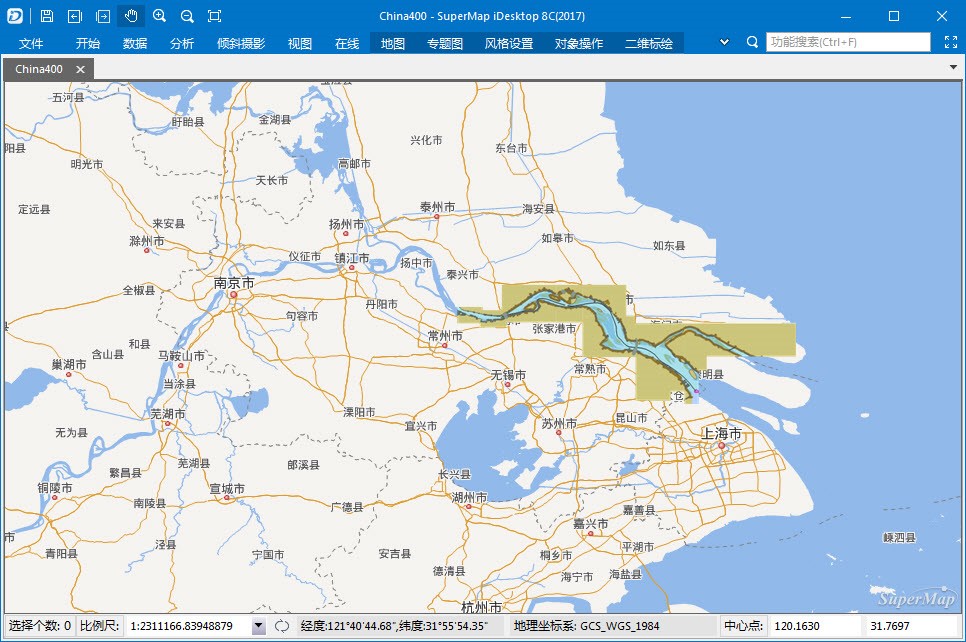Focus the 功能搜索 search field
This screenshot has width=966, height=642.
tap(848, 42)
